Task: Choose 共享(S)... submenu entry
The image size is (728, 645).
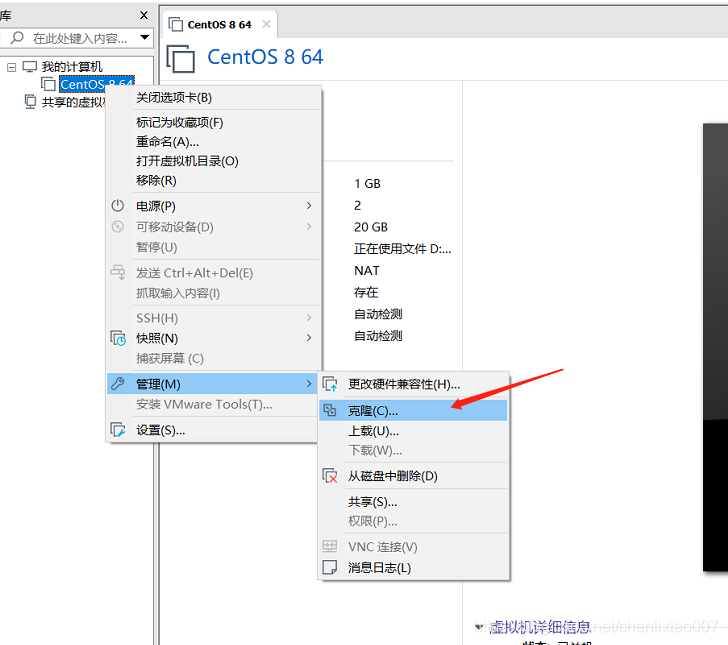Action: pos(414,502)
